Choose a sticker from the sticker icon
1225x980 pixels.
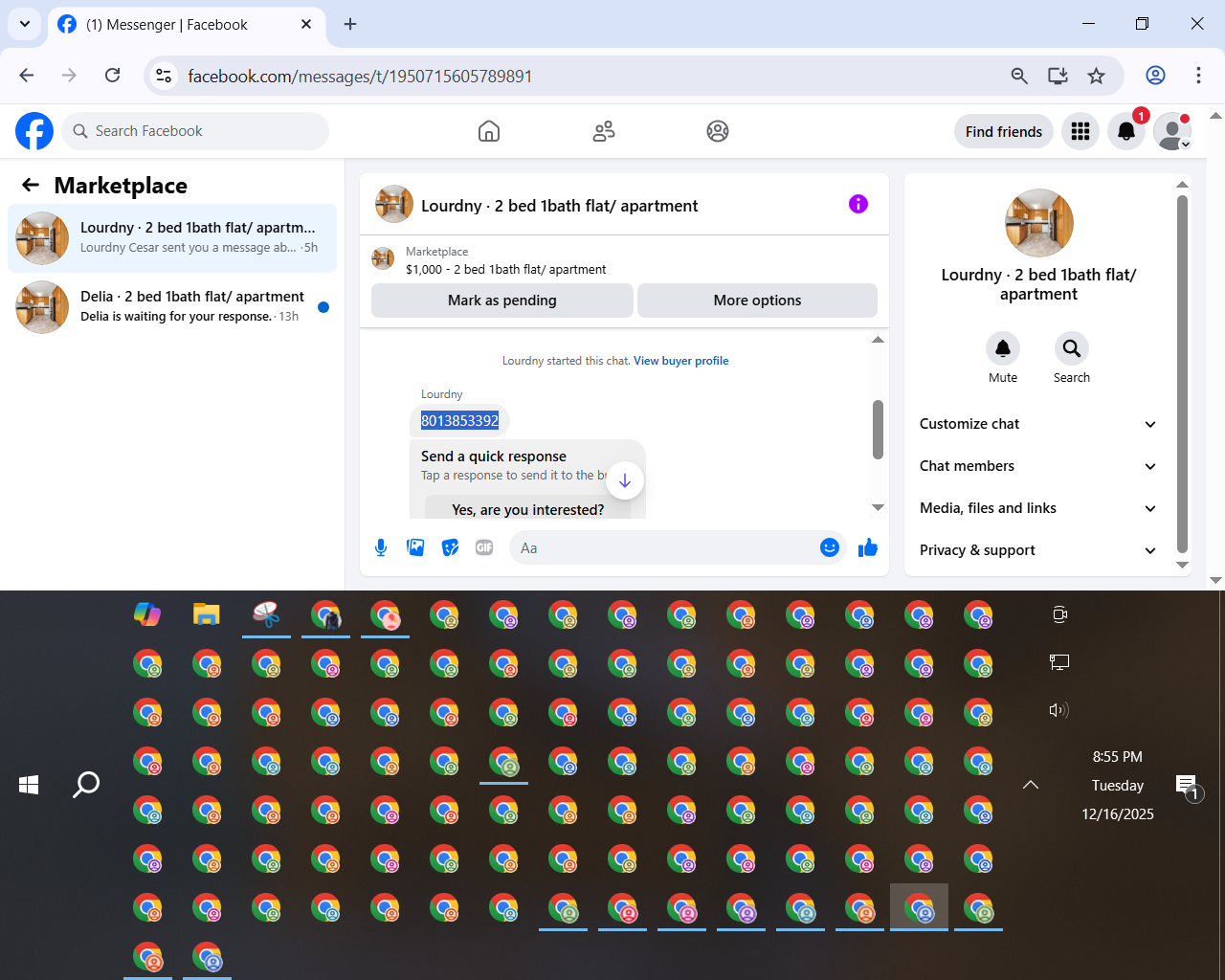pos(450,547)
